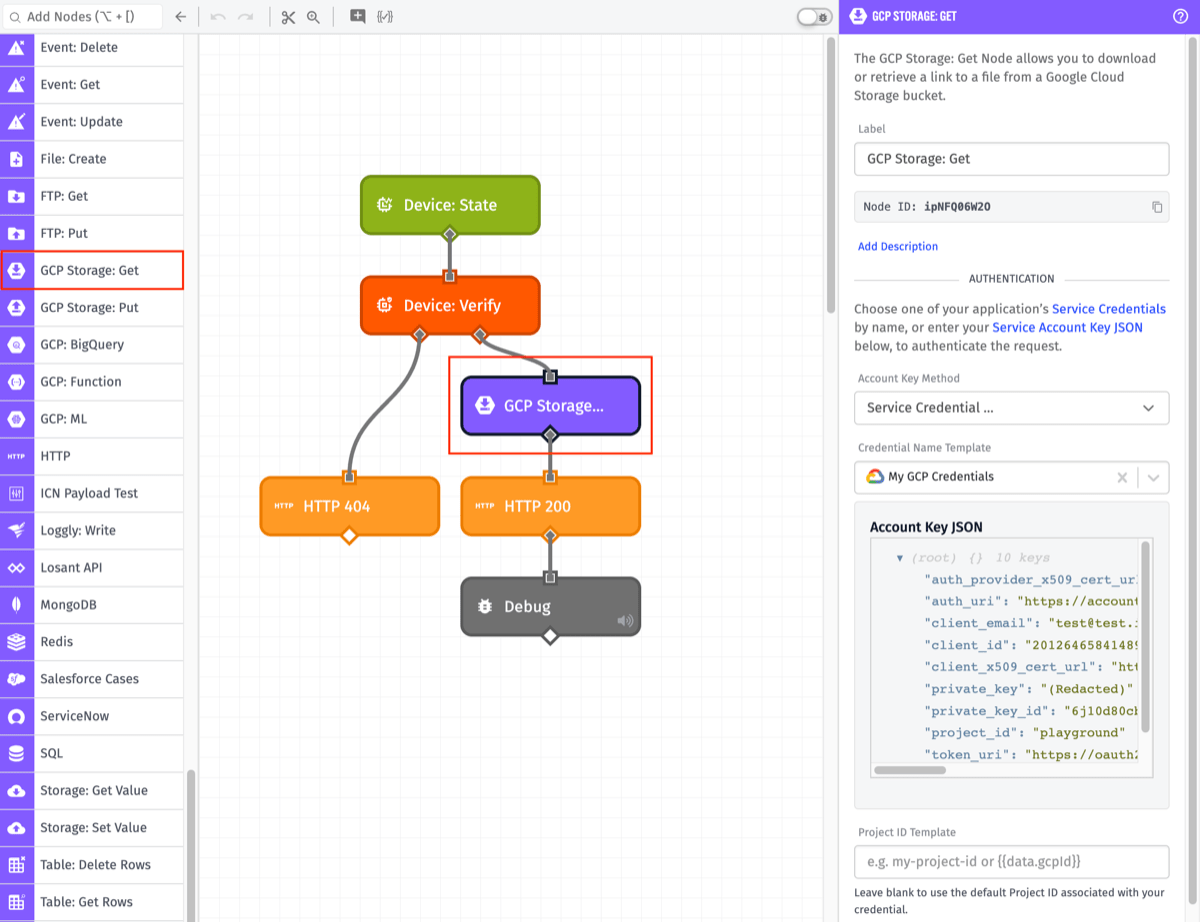
Task: Click the Account Key JSON vertical scrollbar
Action: pyautogui.click(x=1145, y=637)
